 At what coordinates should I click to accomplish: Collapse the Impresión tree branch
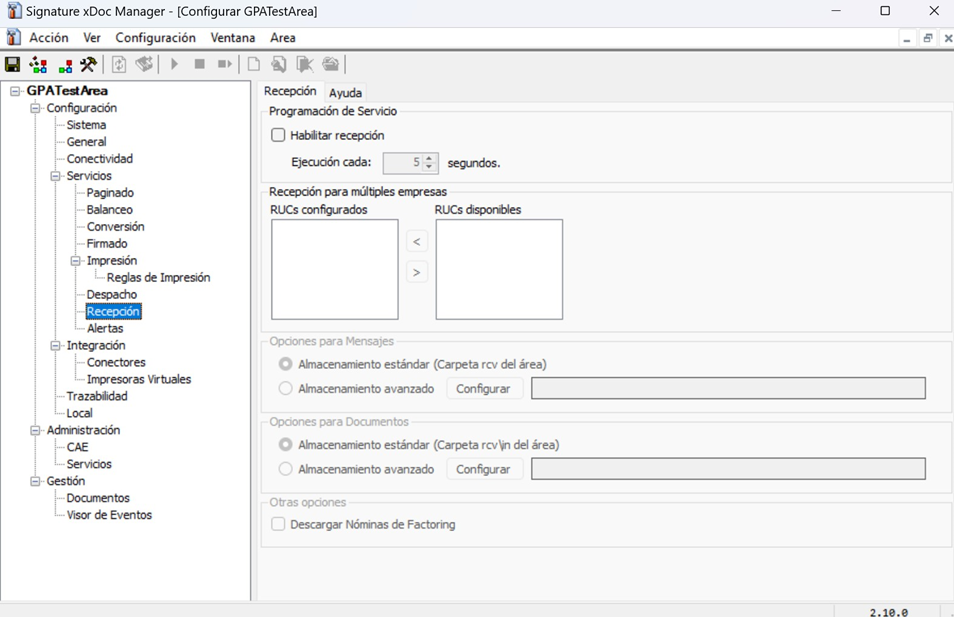click(x=75, y=260)
